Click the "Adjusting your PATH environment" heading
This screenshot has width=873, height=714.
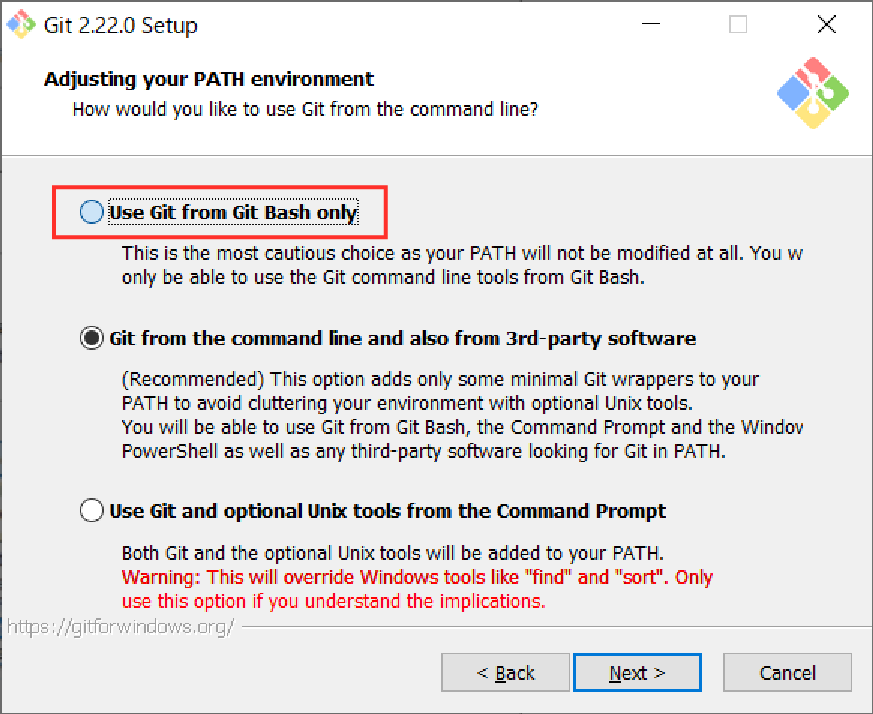click(x=209, y=79)
